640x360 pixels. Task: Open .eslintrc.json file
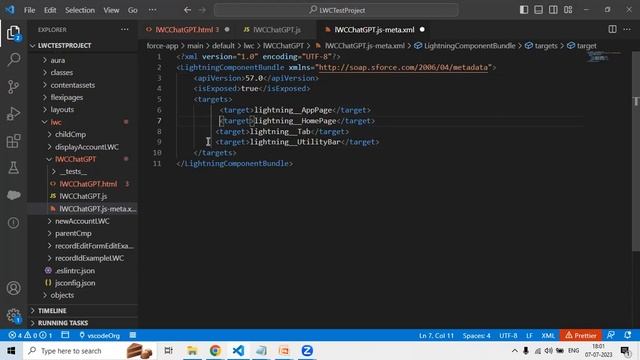point(75,270)
